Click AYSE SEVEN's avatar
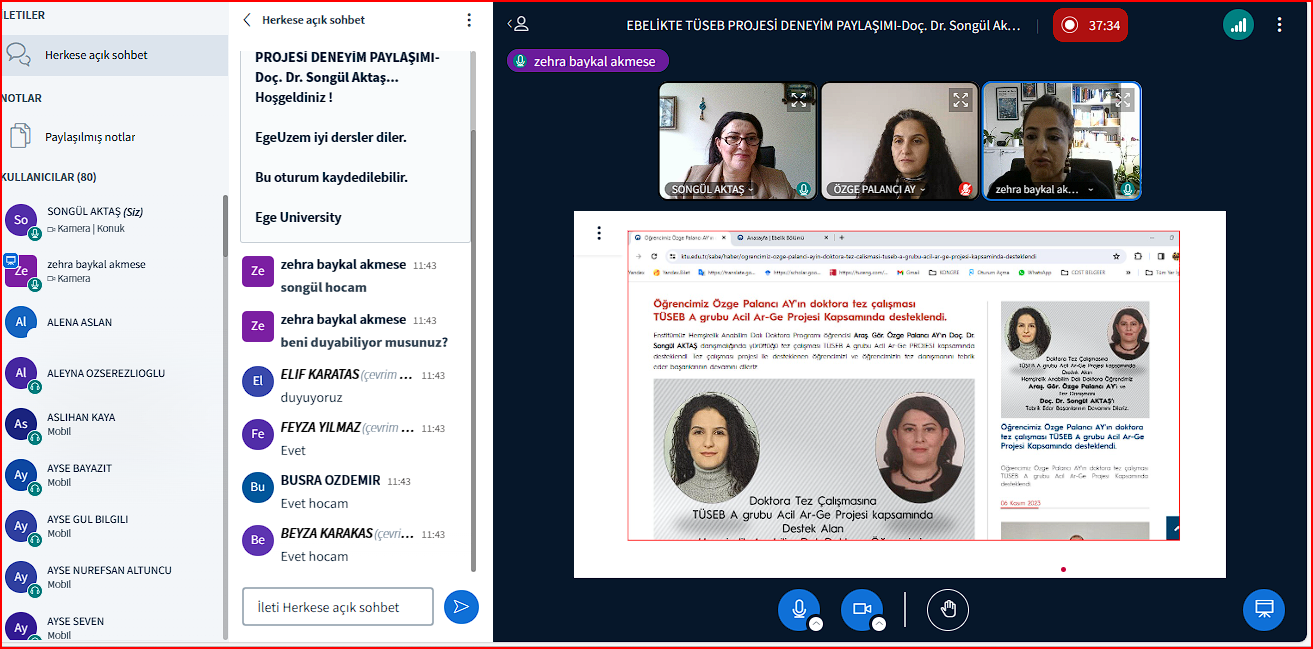The image size is (1313, 649). pyautogui.click(x=21, y=627)
